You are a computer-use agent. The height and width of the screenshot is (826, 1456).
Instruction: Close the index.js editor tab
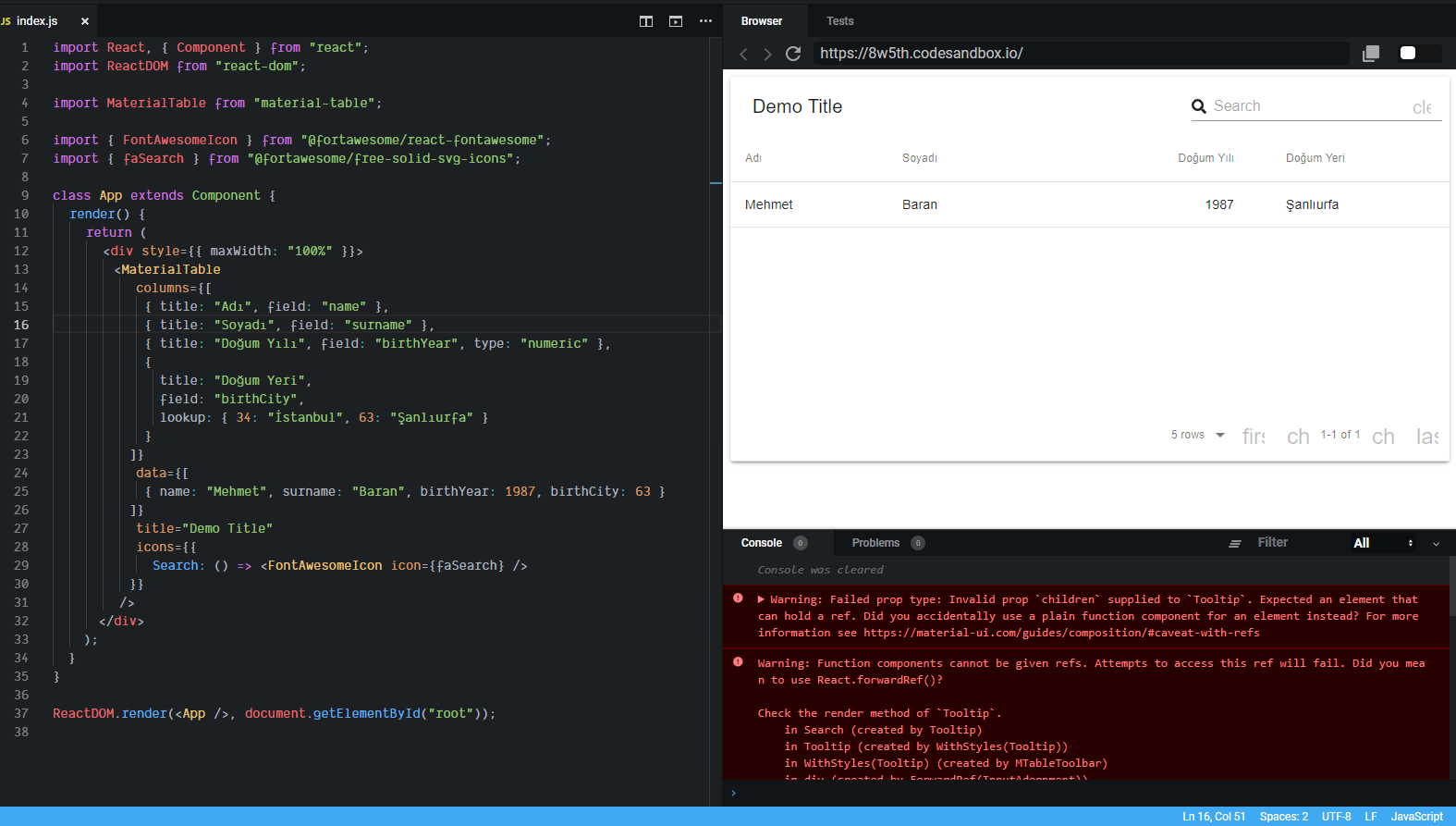[85, 20]
